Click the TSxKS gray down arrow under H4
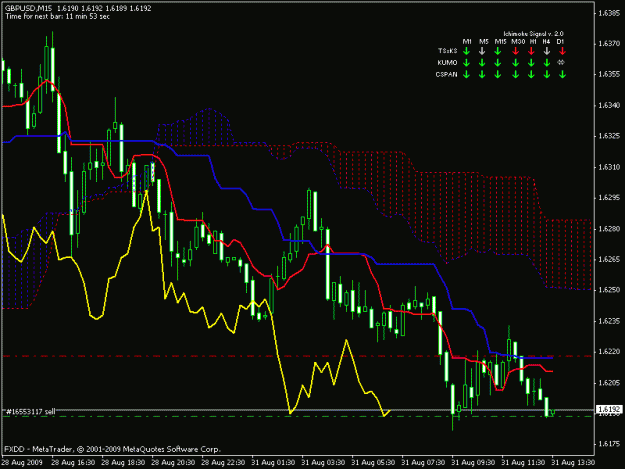 547,51
